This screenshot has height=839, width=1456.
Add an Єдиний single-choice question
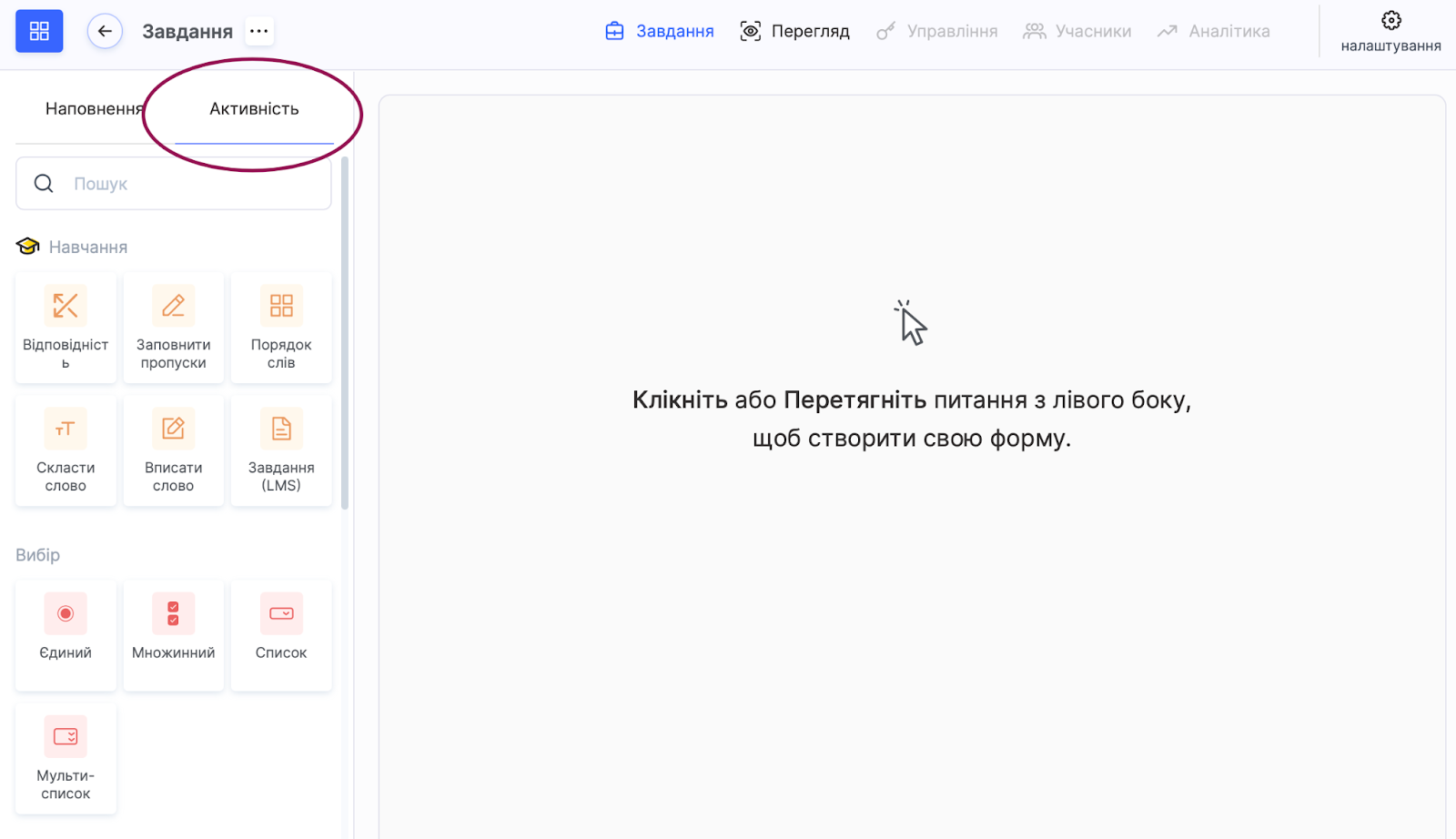pos(66,634)
